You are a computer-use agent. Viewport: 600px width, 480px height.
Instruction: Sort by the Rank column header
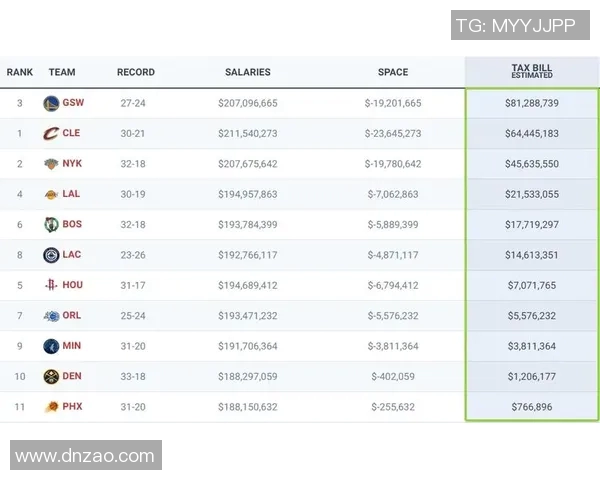(20, 72)
